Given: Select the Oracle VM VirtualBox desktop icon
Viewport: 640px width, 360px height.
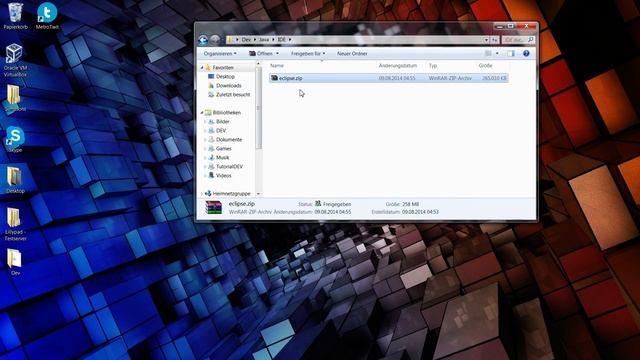Looking at the screenshot, I should (15, 60).
